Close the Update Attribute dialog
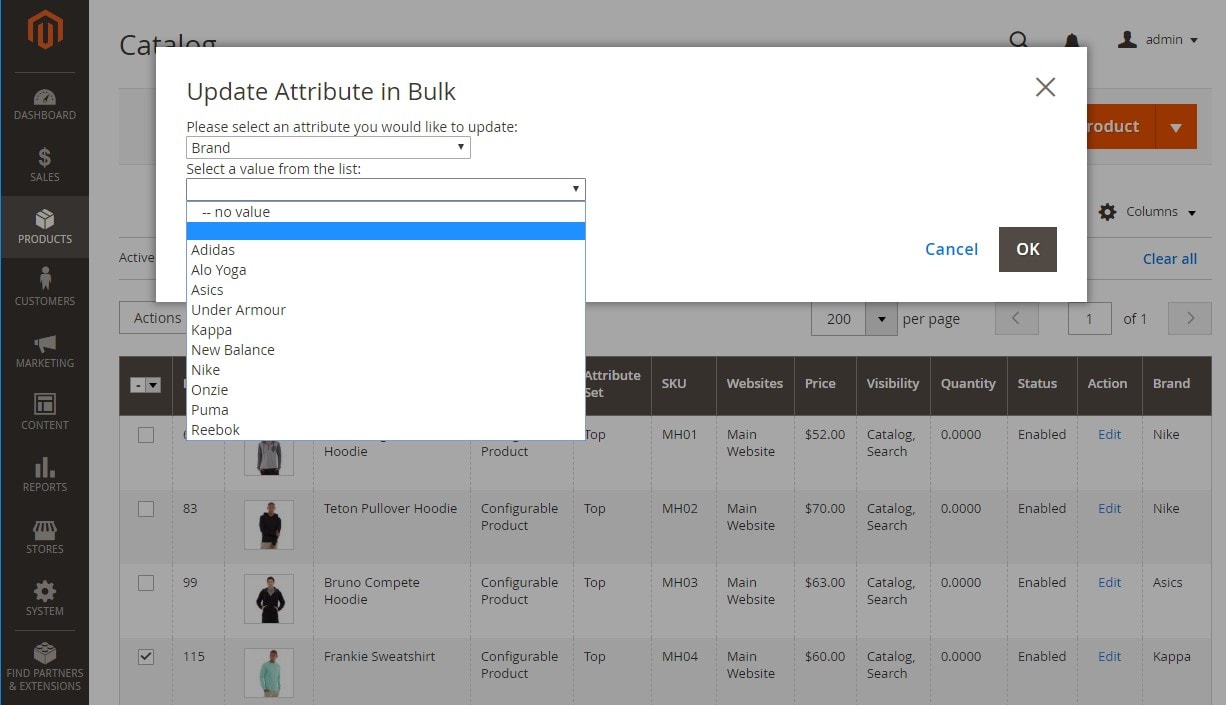This screenshot has width=1226, height=705. click(x=1045, y=87)
